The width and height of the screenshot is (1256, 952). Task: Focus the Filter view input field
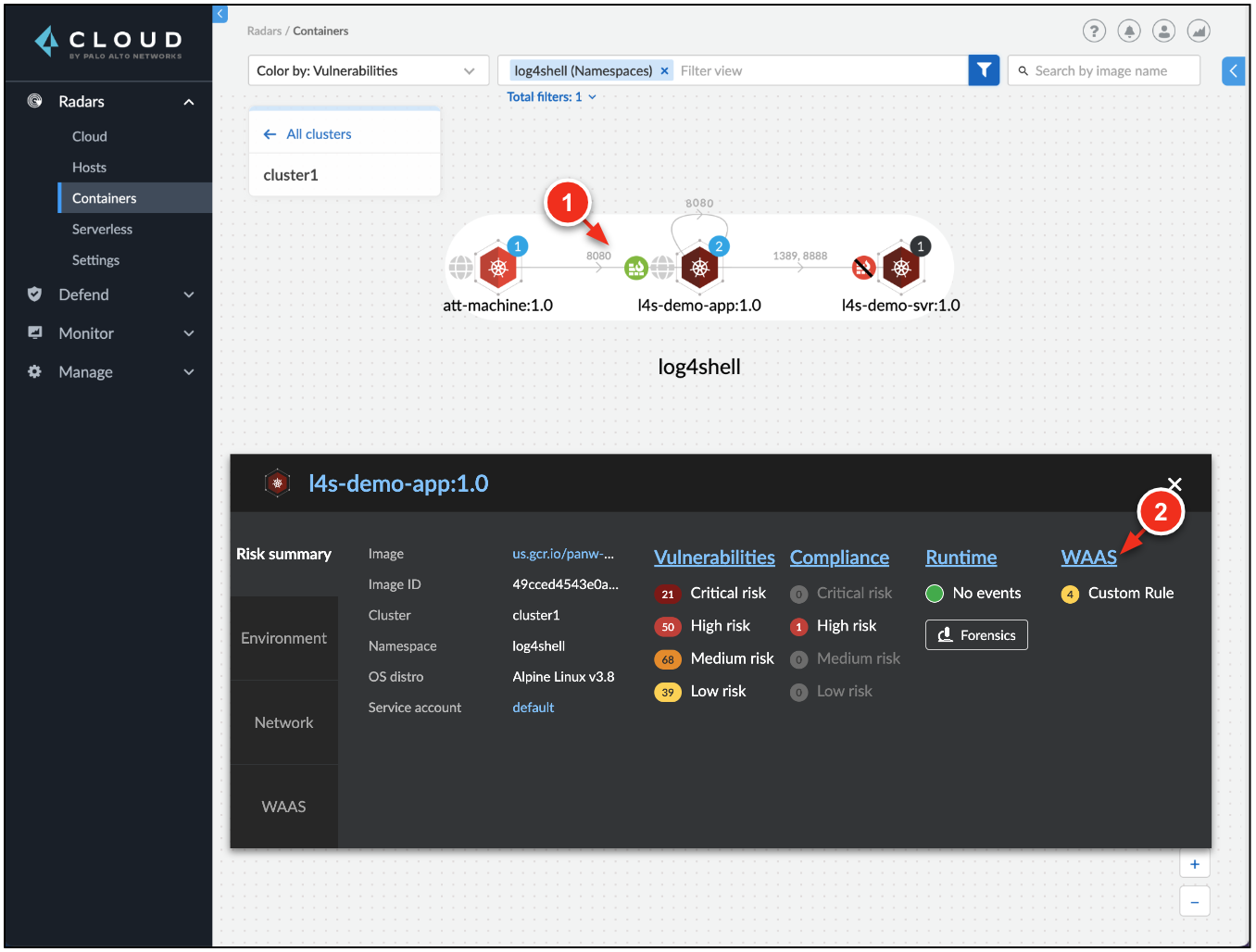tap(820, 70)
